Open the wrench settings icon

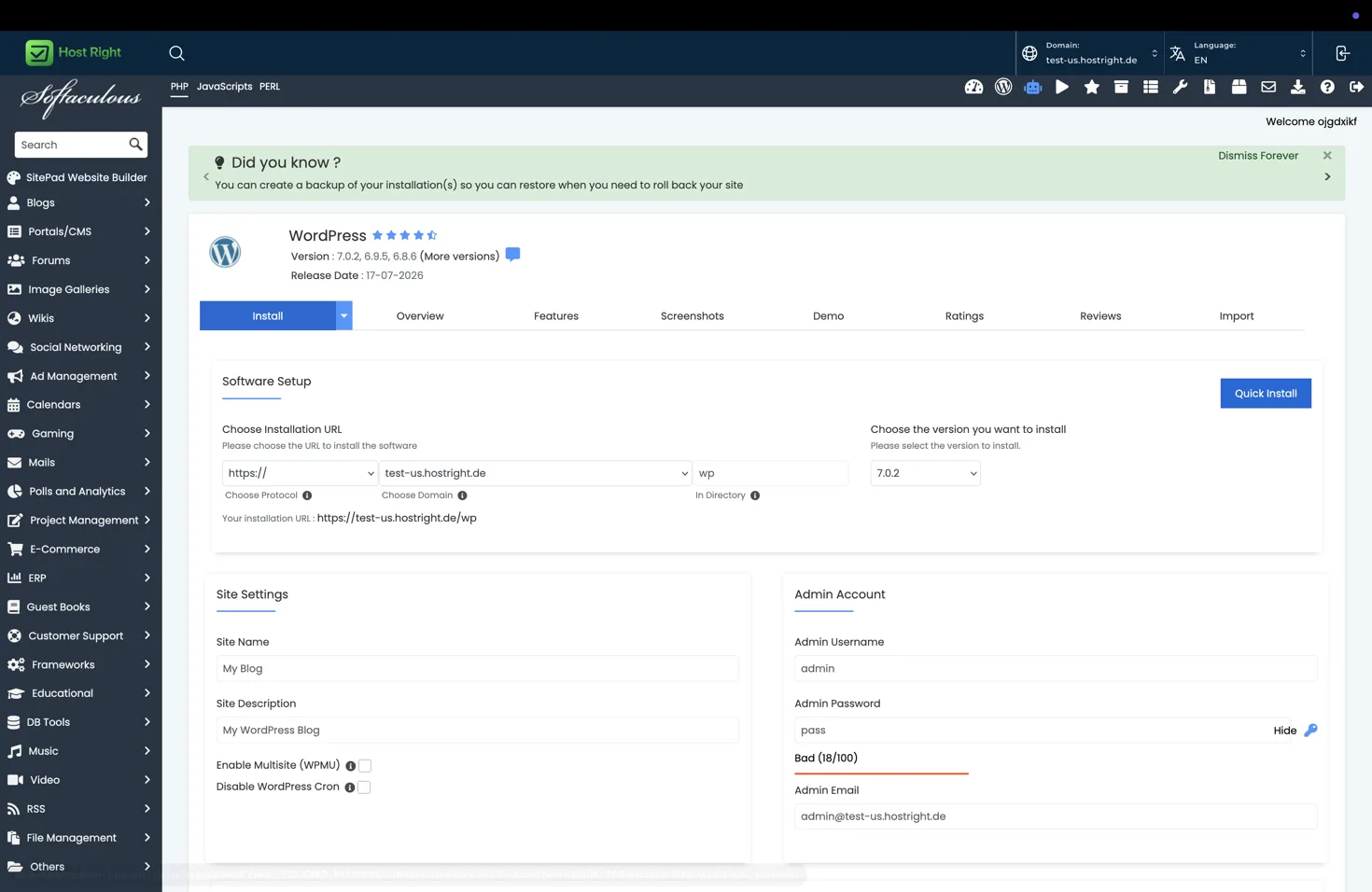click(x=1180, y=87)
